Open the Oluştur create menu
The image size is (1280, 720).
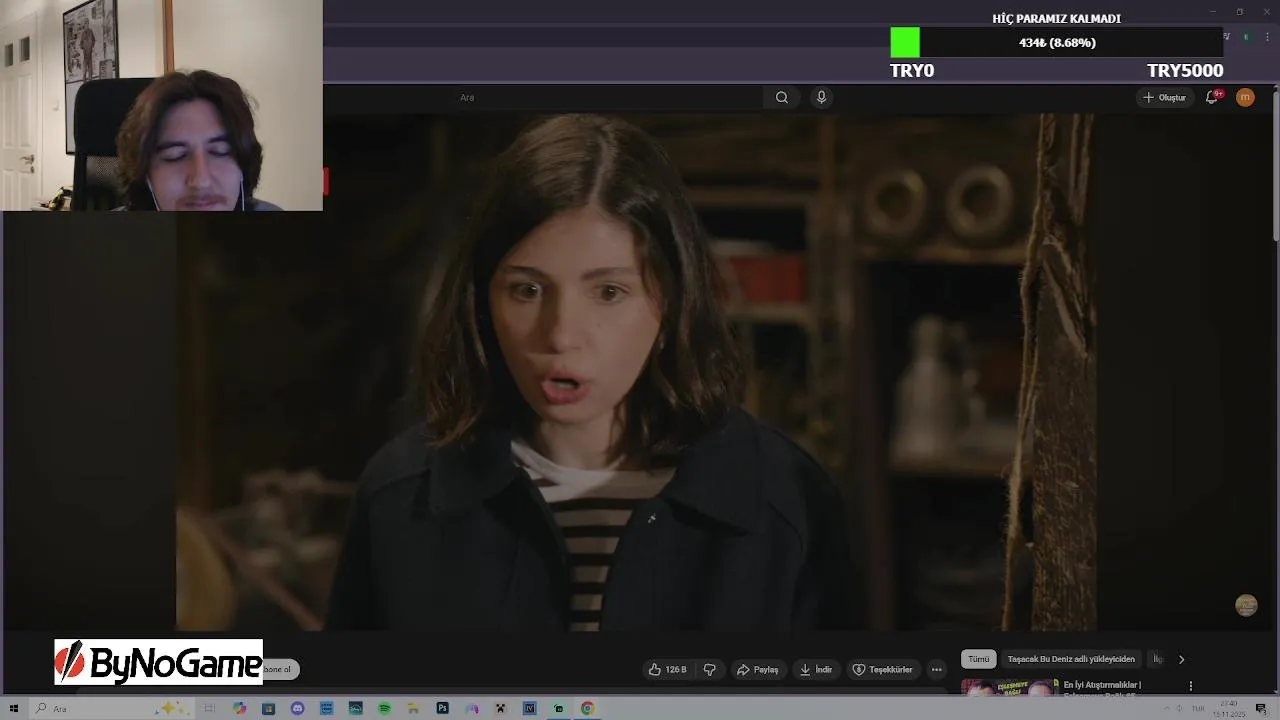[1164, 97]
